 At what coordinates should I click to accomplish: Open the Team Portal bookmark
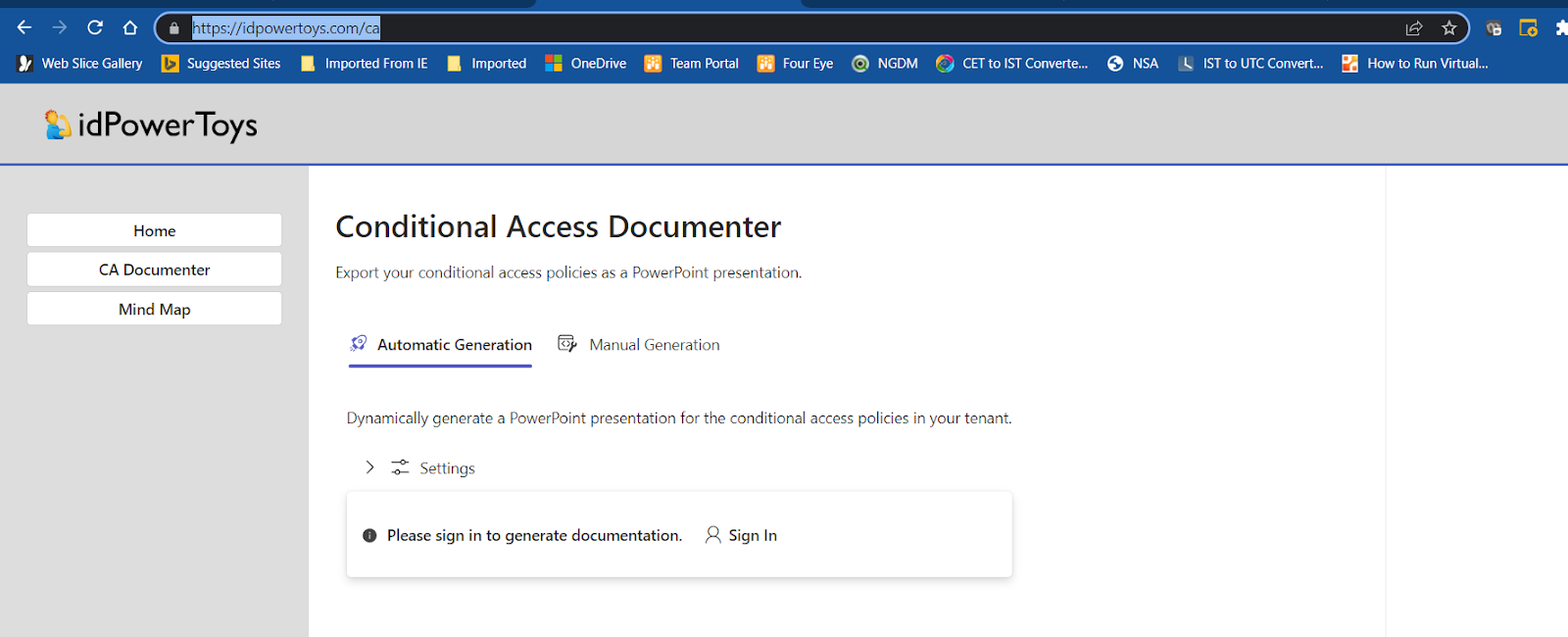point(692,64)
